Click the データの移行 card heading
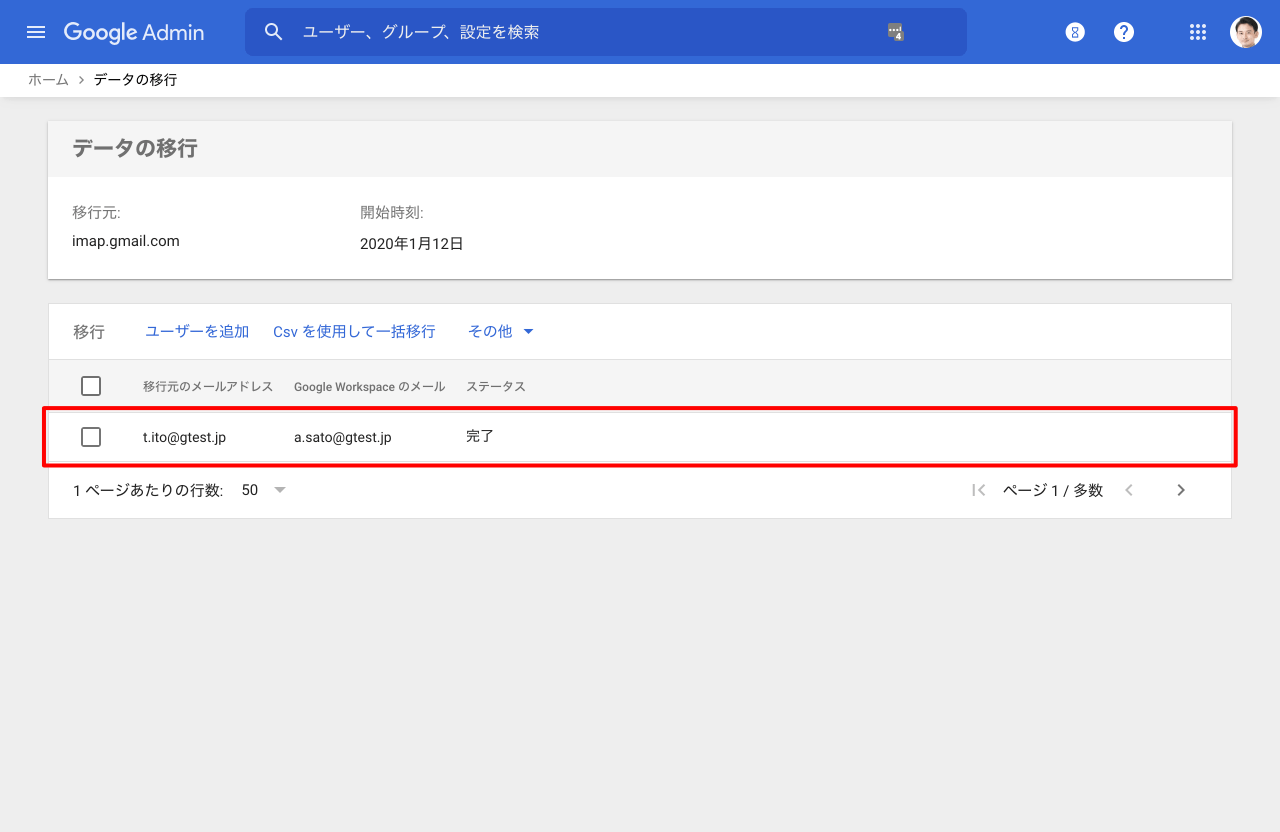The height and width of the screenshot is (832, 1280). click(x=135, y=149)
